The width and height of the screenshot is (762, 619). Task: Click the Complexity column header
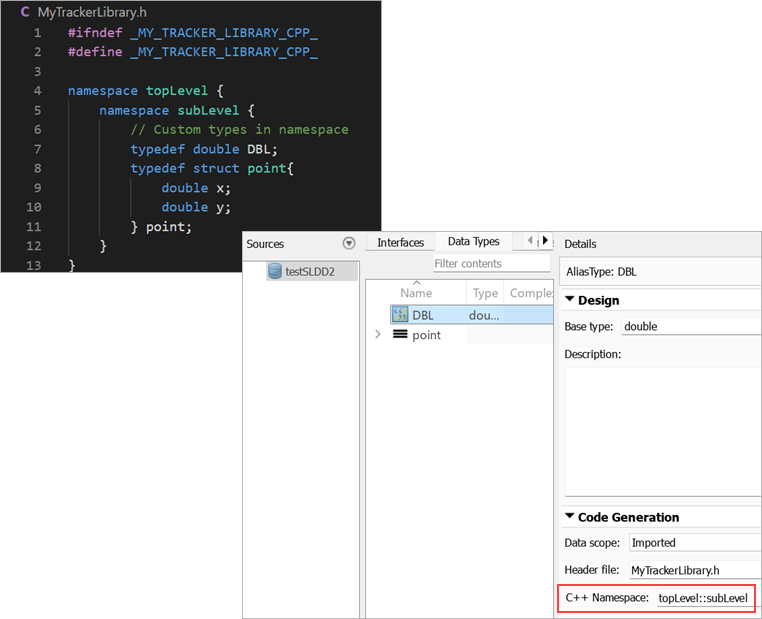coord(529,293)
